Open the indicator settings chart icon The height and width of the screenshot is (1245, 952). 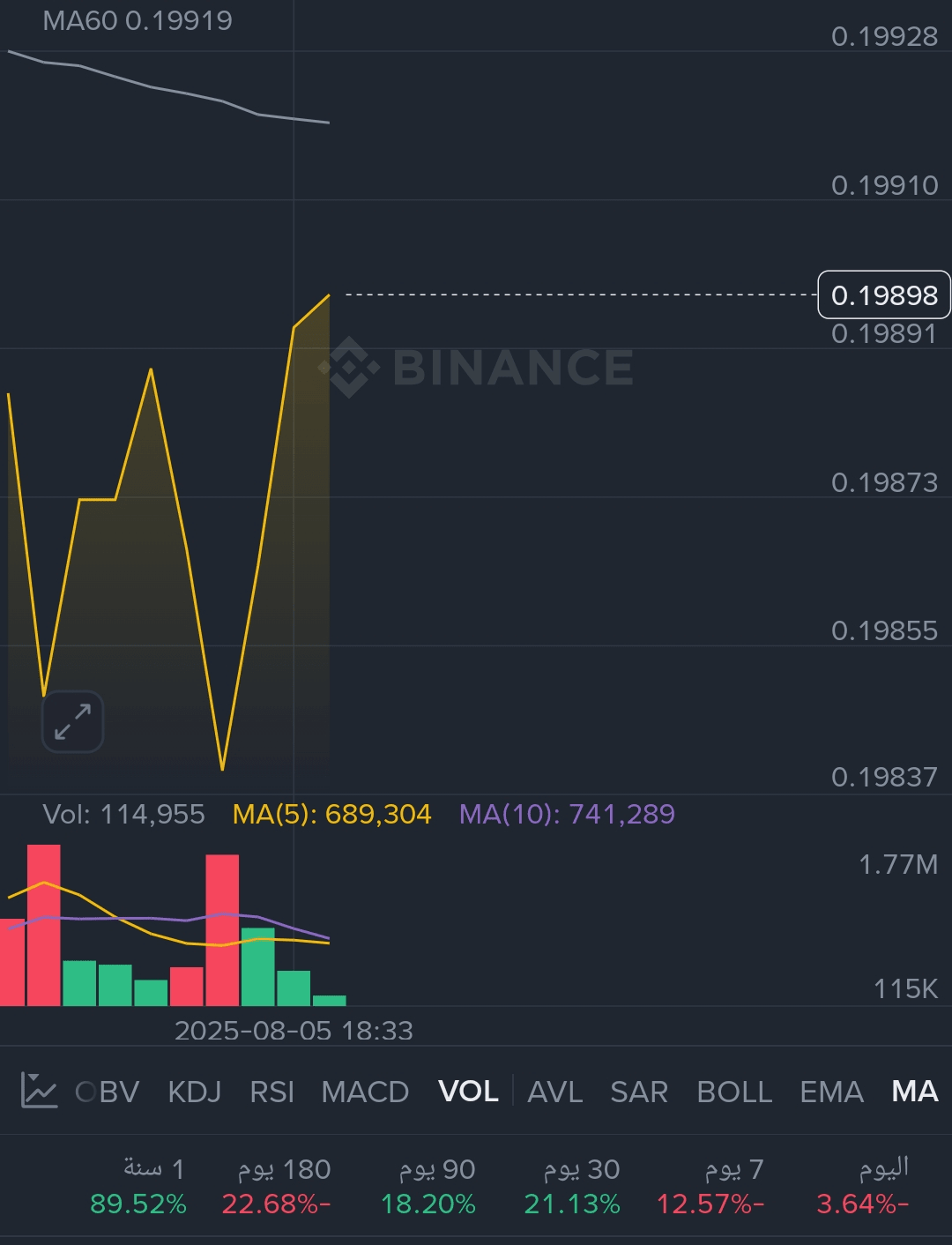[39, 1091]
